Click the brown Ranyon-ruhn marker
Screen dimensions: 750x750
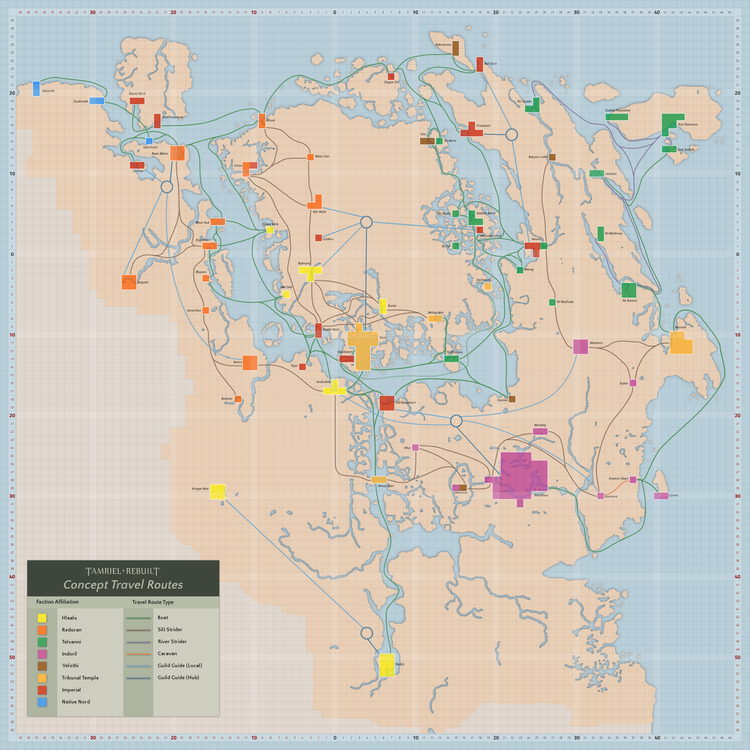[552, 157]
